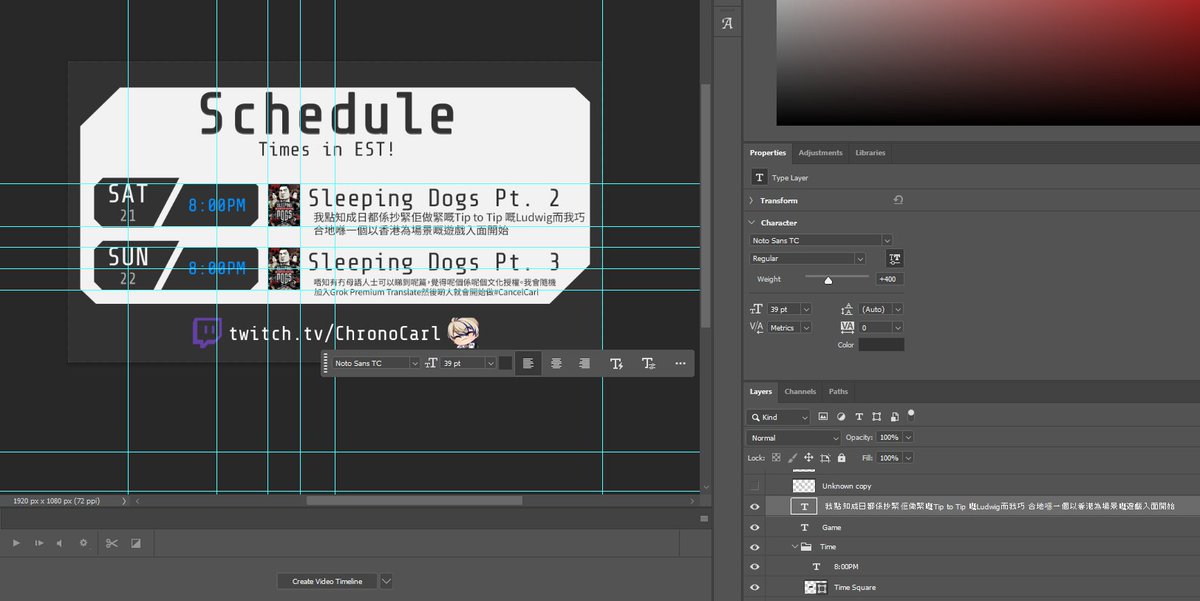Open the Metrics kerning dropdown
The image size is (1200, 601).
coord(806,327)
